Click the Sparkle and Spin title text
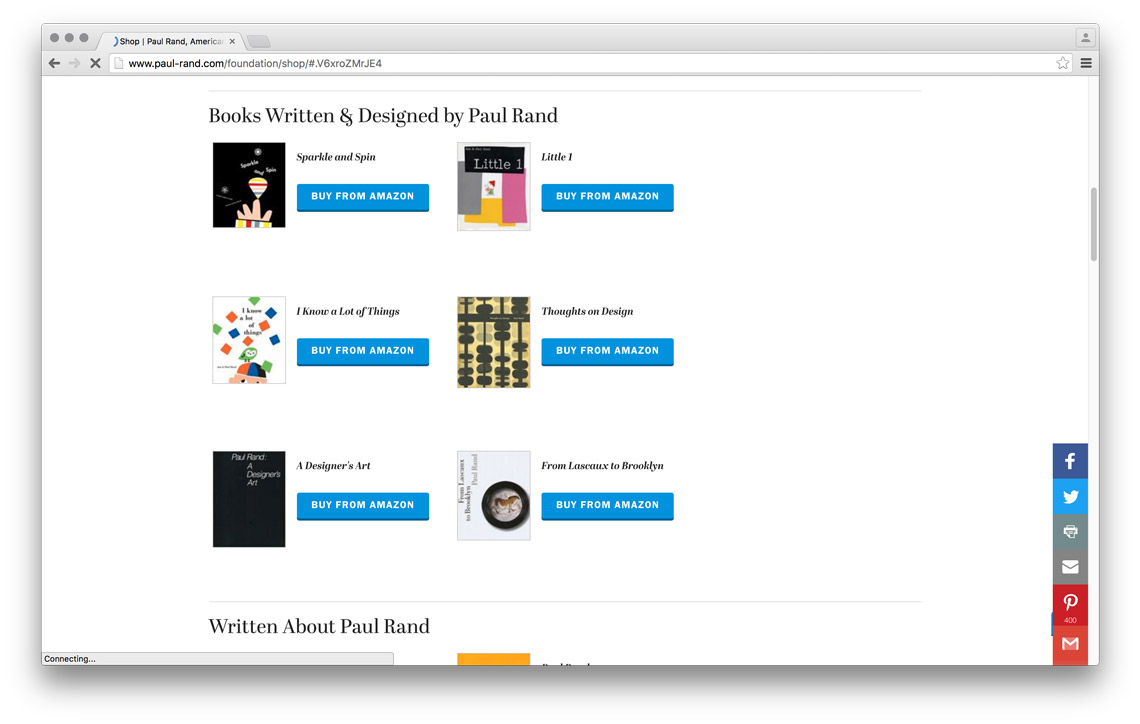Image resolution: width=1140 pixels, height=724 pixels. [336, 157]
